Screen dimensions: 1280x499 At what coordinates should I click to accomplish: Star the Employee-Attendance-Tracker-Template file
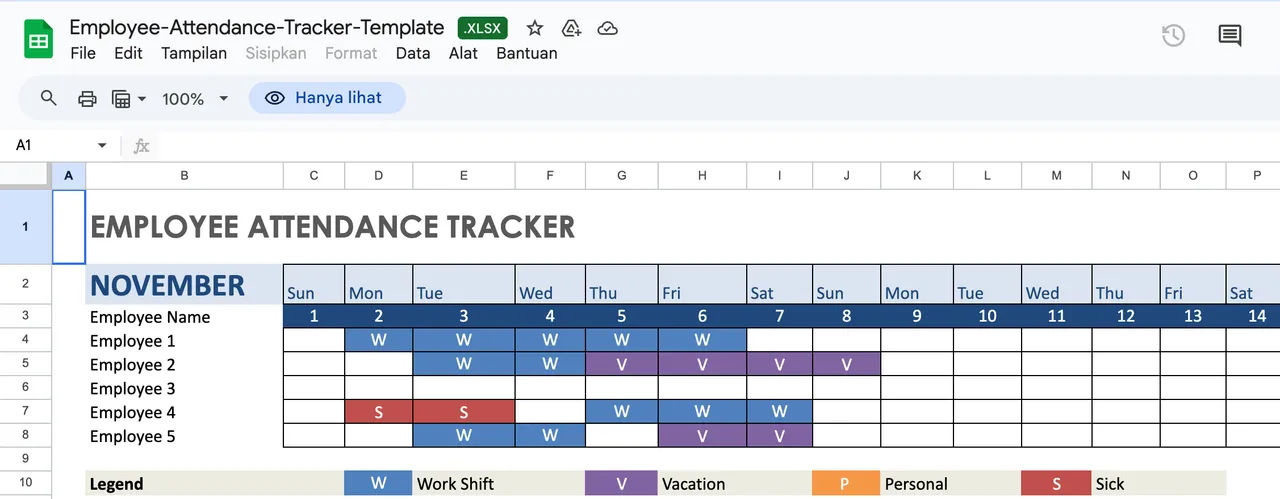535,28
